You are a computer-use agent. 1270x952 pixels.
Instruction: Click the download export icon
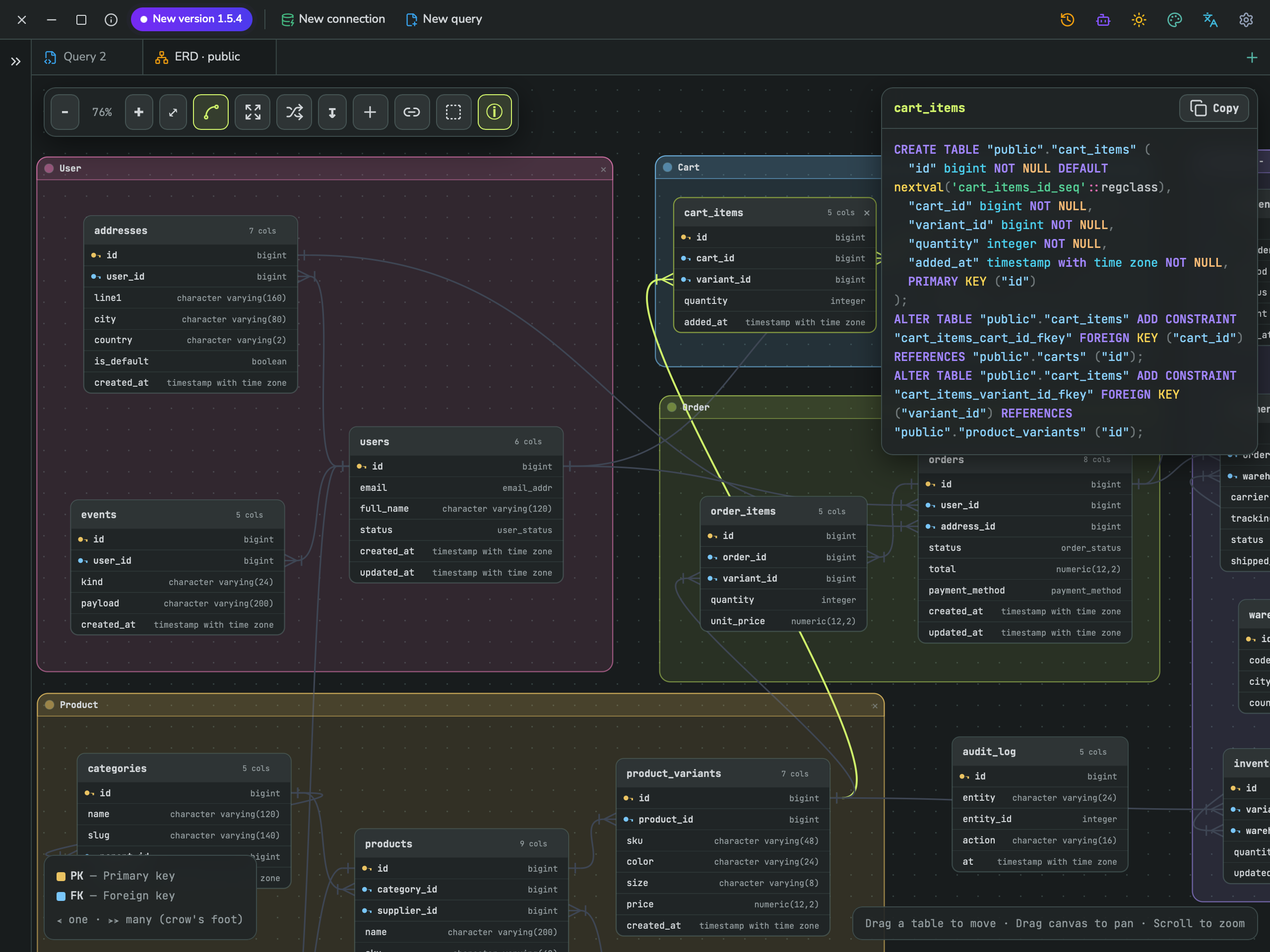click(332, 112)
